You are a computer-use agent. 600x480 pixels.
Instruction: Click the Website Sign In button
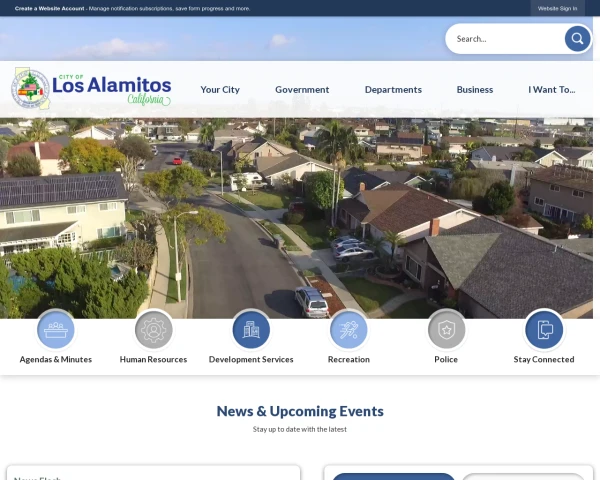click(x=557, y=8)
